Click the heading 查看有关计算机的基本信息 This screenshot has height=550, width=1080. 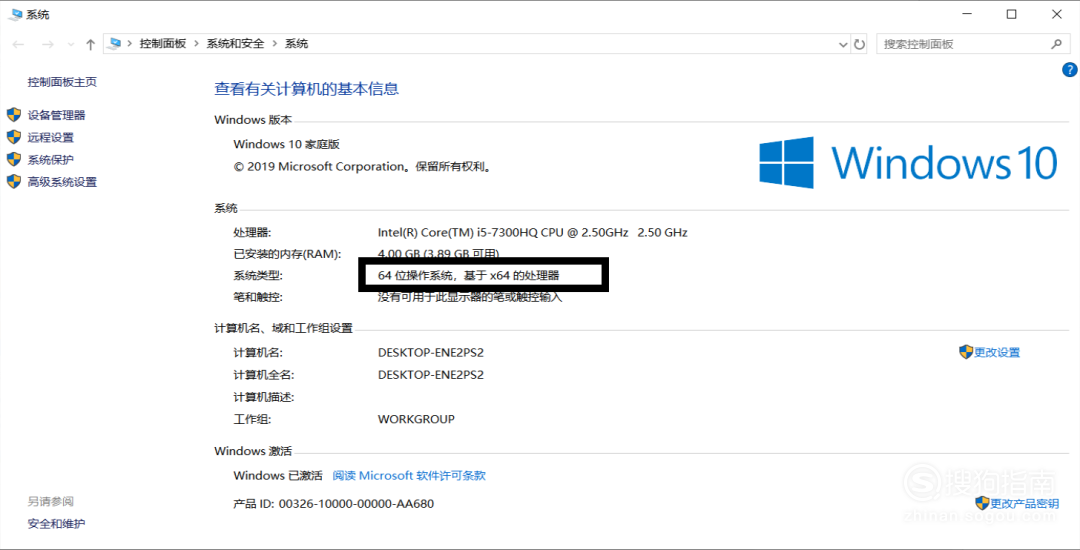tap(307, 89)
